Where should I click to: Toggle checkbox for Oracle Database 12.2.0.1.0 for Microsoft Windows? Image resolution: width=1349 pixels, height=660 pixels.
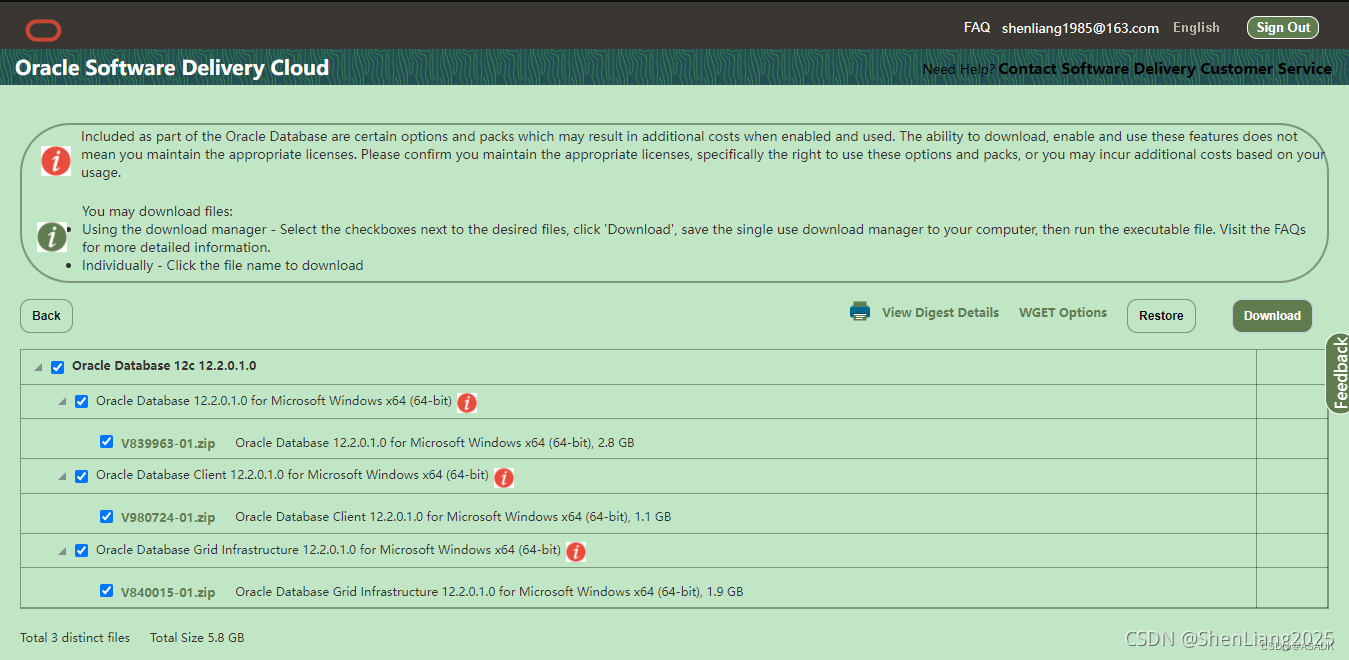point(82,402)
